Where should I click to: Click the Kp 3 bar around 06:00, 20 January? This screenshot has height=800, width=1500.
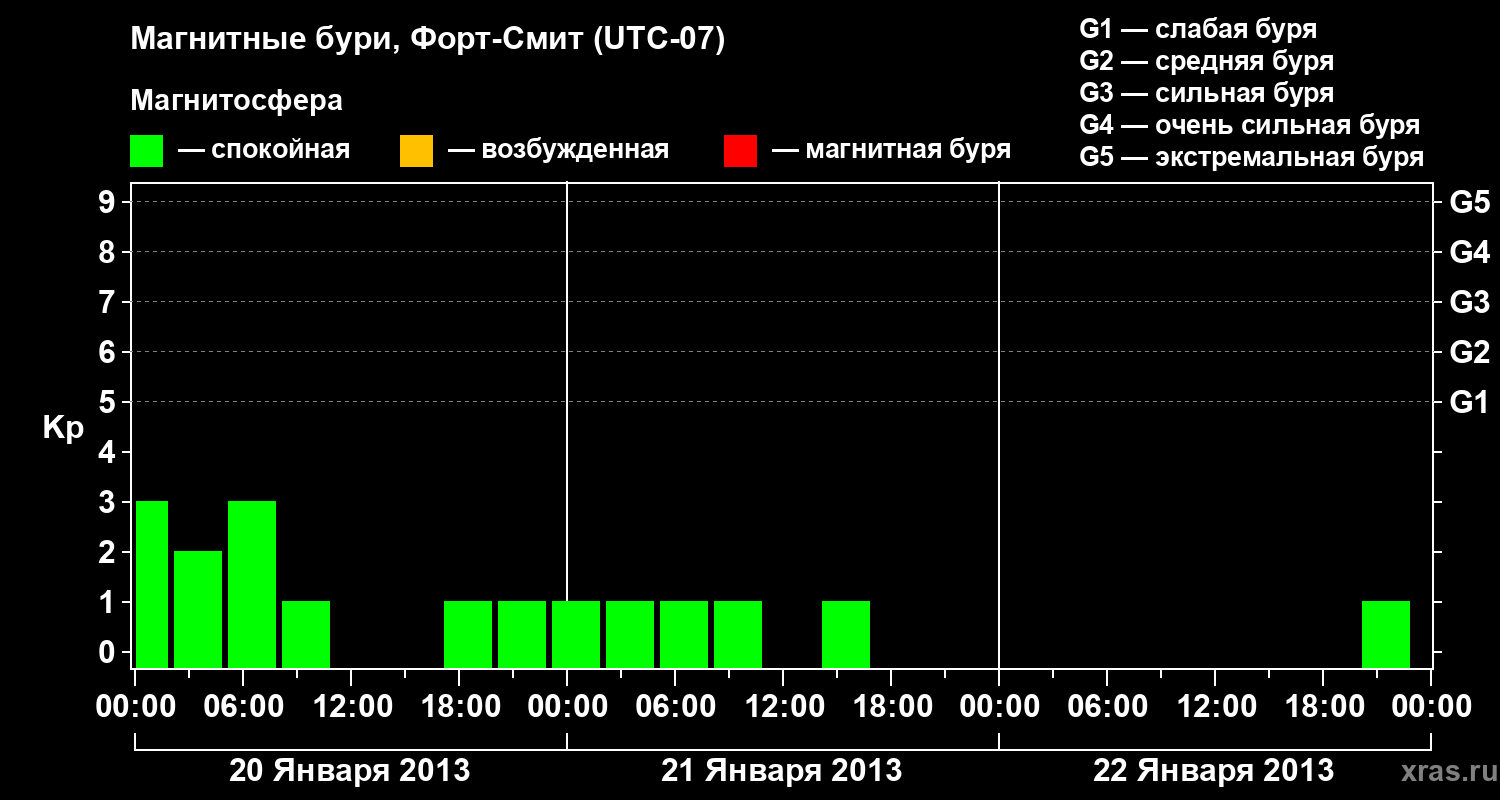coord(252,584)
